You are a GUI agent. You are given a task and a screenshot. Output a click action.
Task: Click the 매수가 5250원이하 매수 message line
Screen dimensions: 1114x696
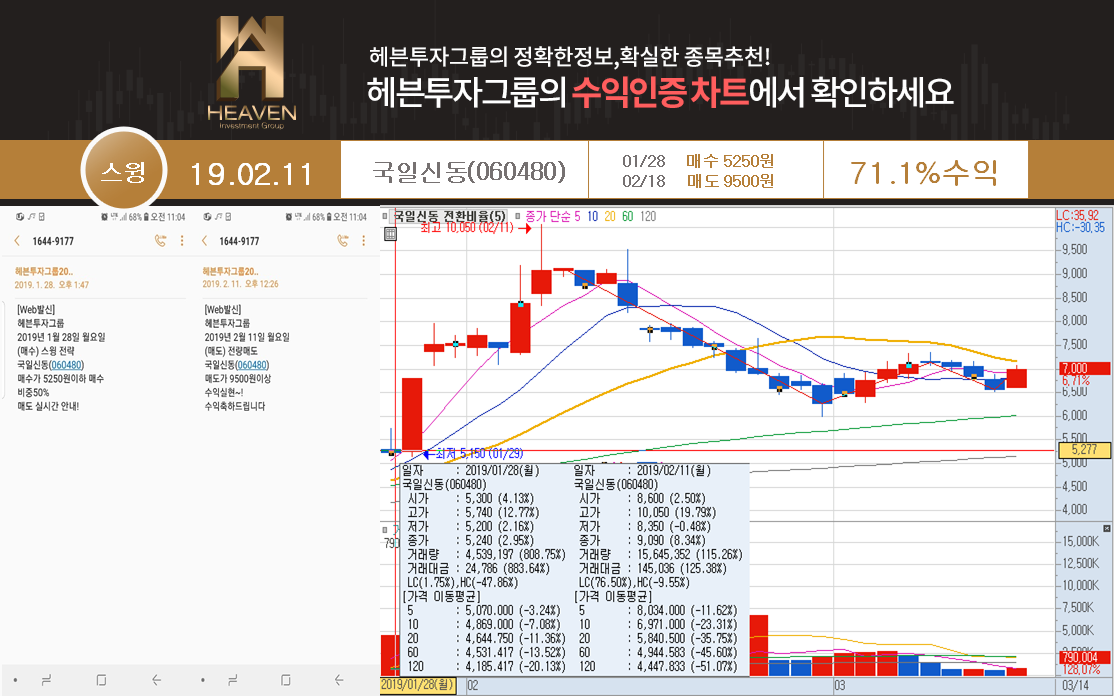coord(60,379)
